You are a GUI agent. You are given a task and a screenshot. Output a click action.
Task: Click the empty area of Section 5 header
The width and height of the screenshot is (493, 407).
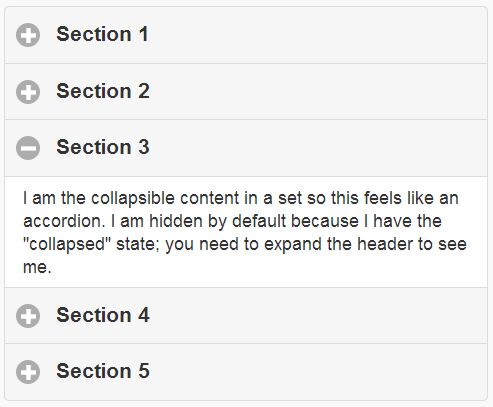[317, 372]
